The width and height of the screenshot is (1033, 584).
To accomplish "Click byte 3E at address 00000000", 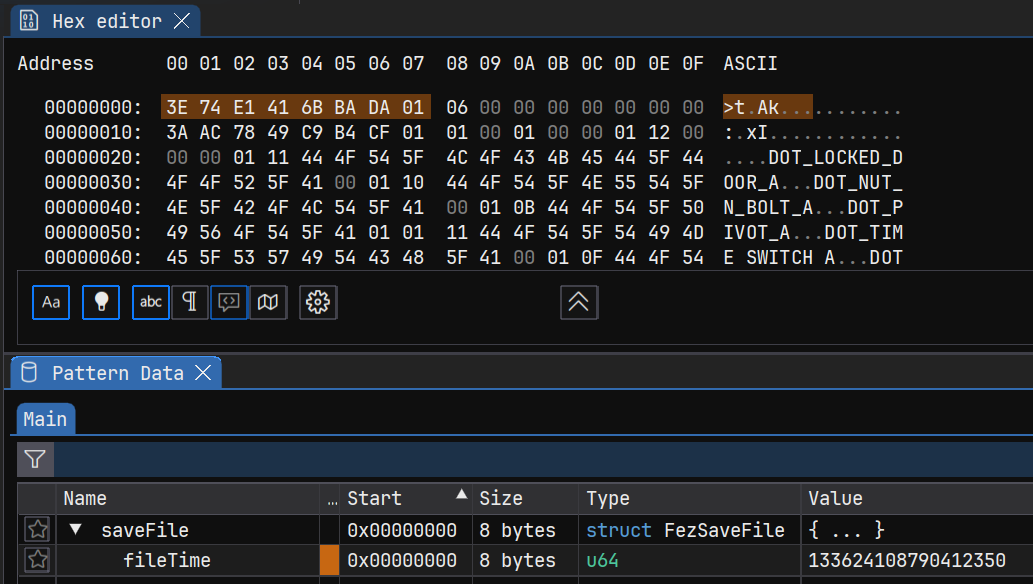I will pos(177,107).
